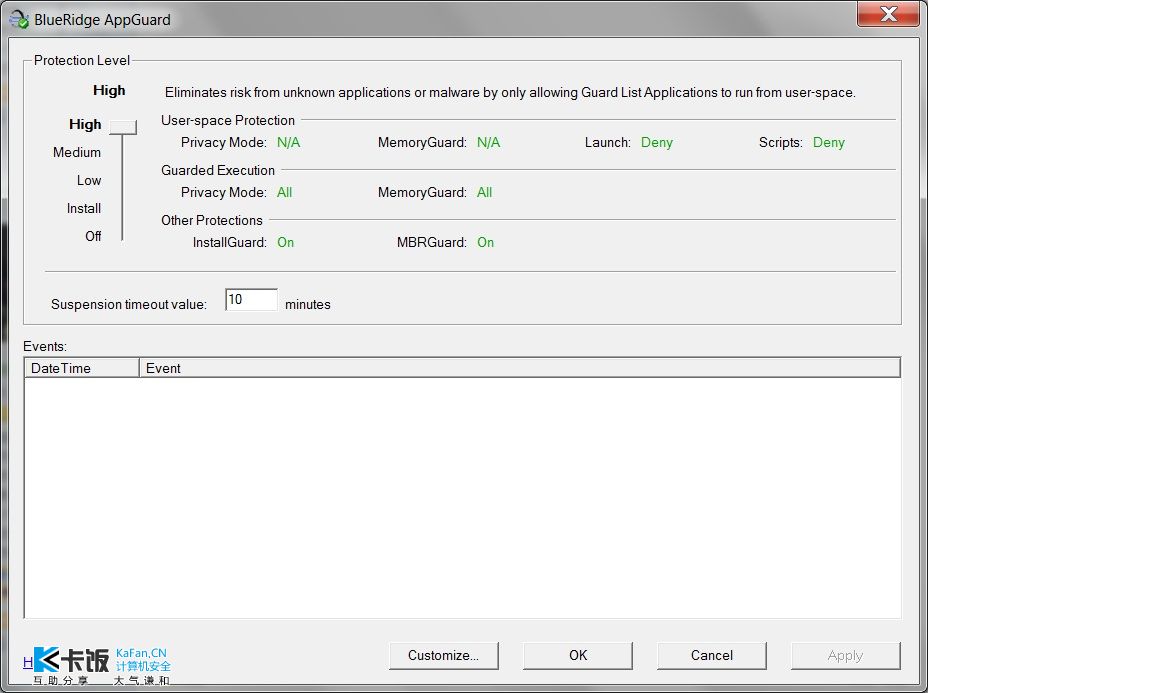Click the protection level description text
Viewport: 1152px width, 693px height.
[x=510, y=93]
